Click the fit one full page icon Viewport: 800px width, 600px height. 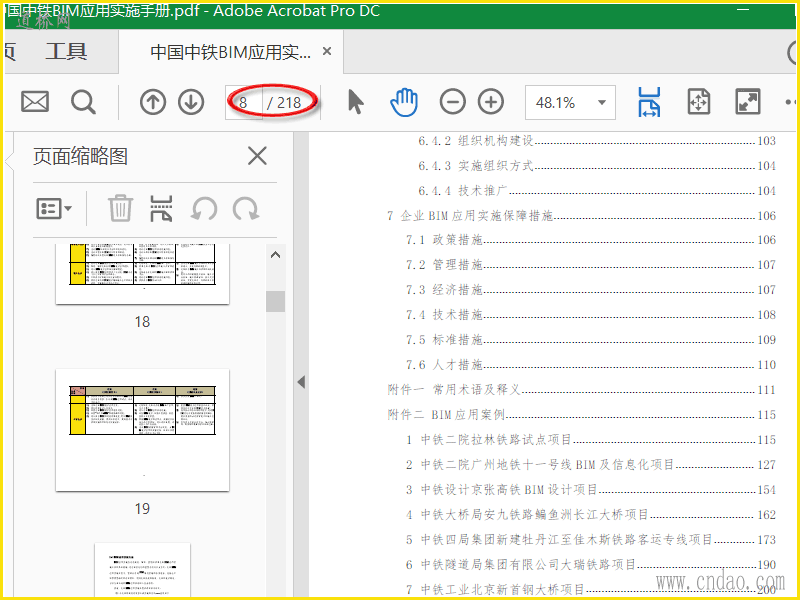coord(698,102)
